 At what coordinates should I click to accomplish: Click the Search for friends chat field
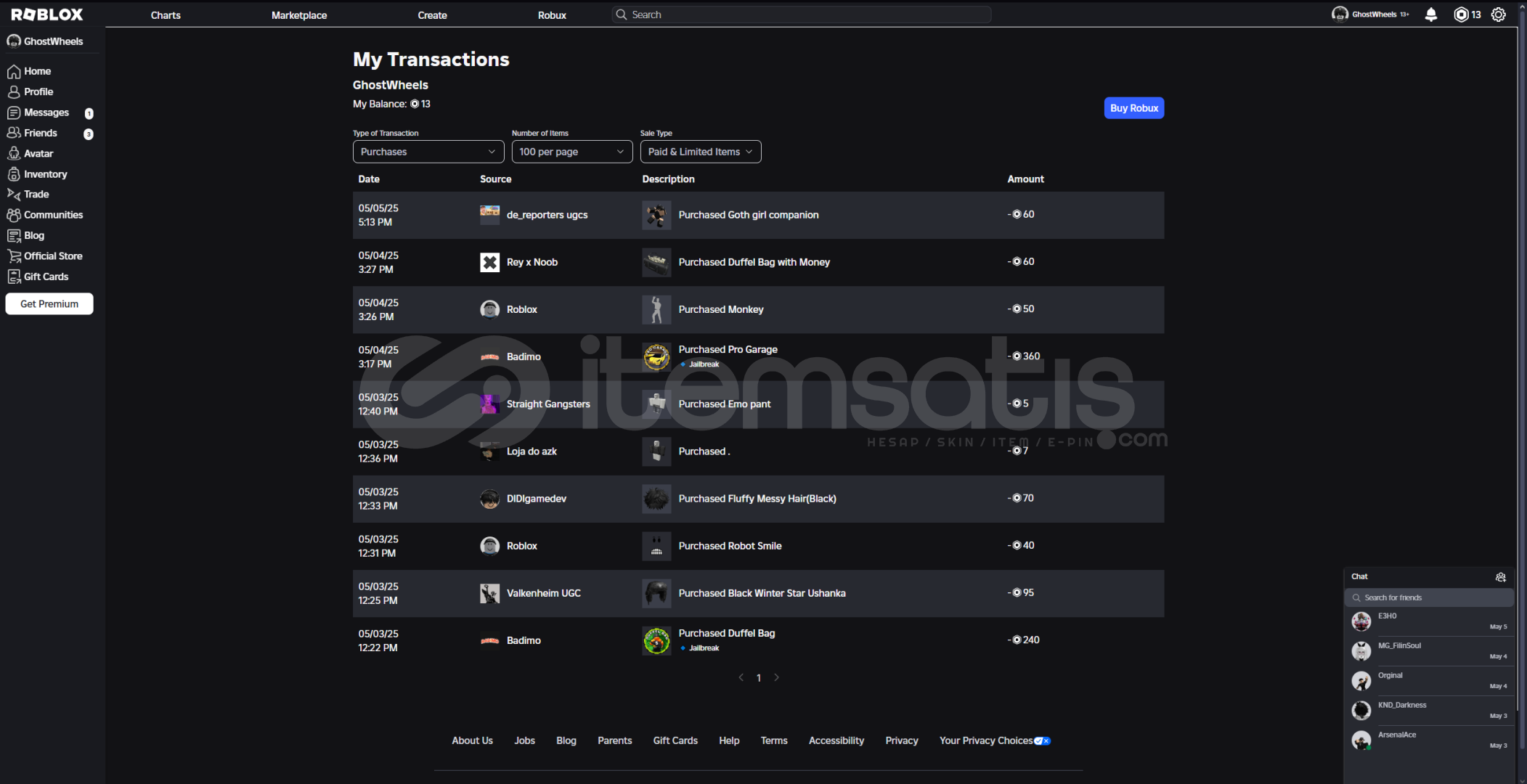(x=1429, y=597)
